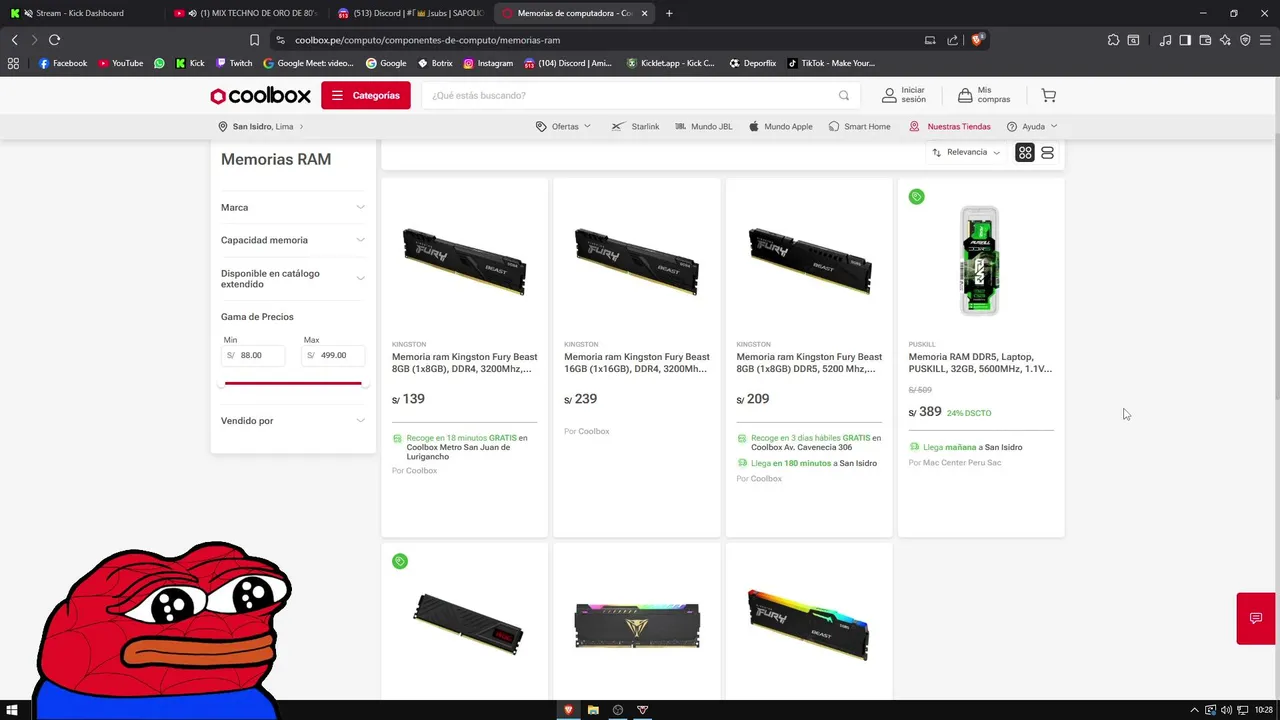This screenshot has width=1280, height=720.
Task: Expand the Vendido por filter
Action: tap(293, 421)
